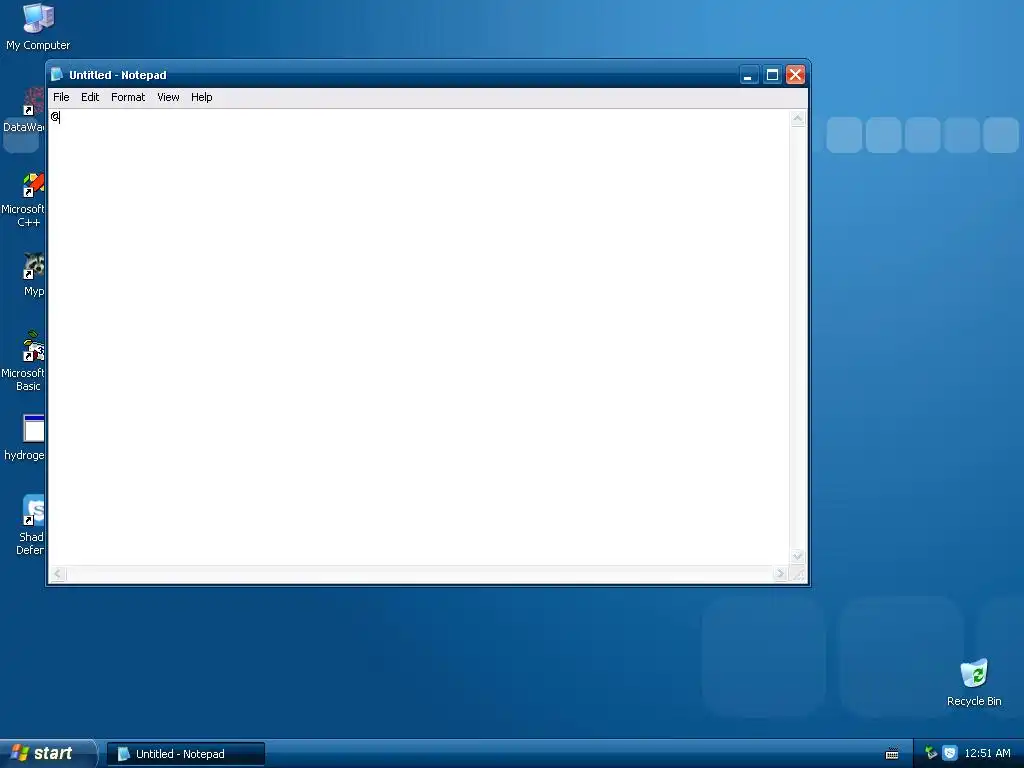Click inside the Notepad text area

coord(418,336)
